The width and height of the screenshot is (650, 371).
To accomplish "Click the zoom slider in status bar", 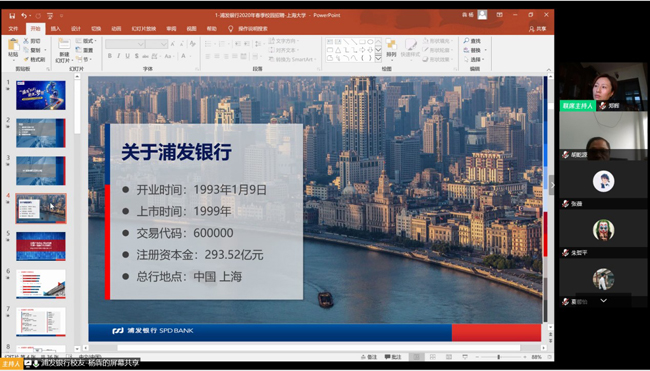I will click(x=500, y=357).
